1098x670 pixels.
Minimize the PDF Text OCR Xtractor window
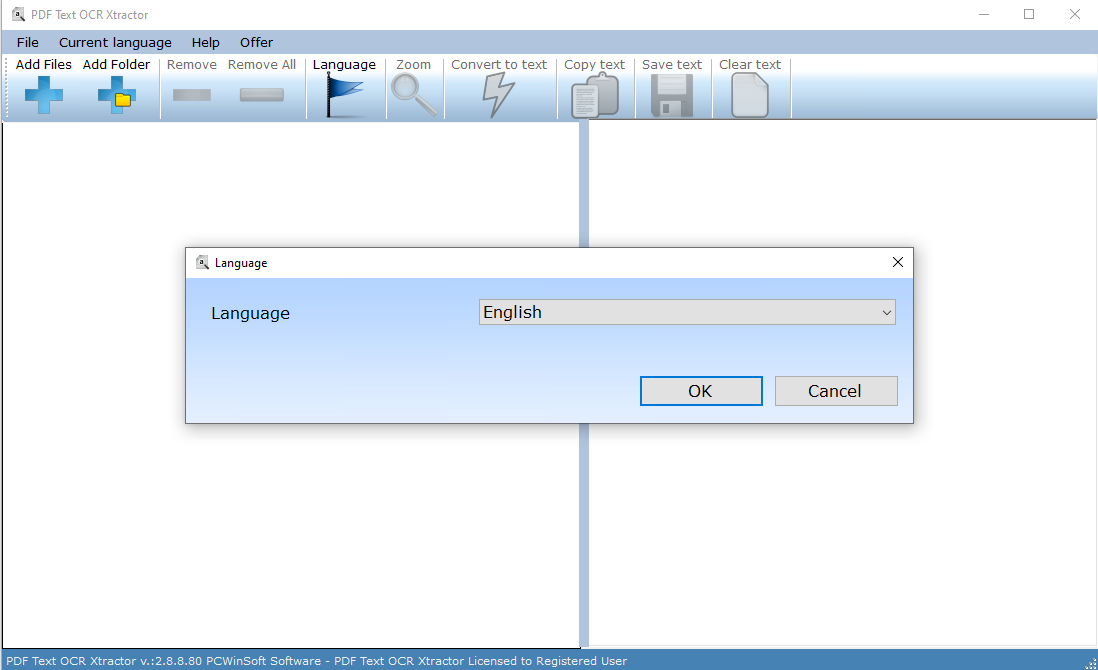[x=984, y=14]
